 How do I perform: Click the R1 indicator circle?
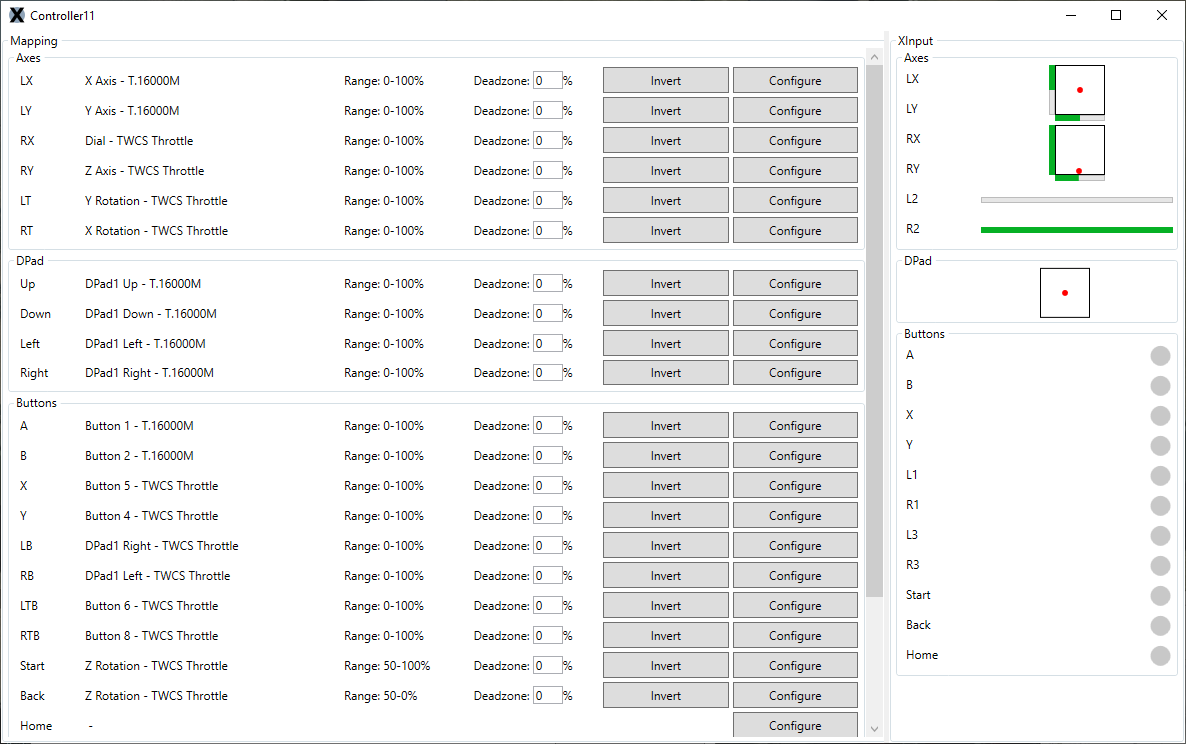pos(1160,505)
